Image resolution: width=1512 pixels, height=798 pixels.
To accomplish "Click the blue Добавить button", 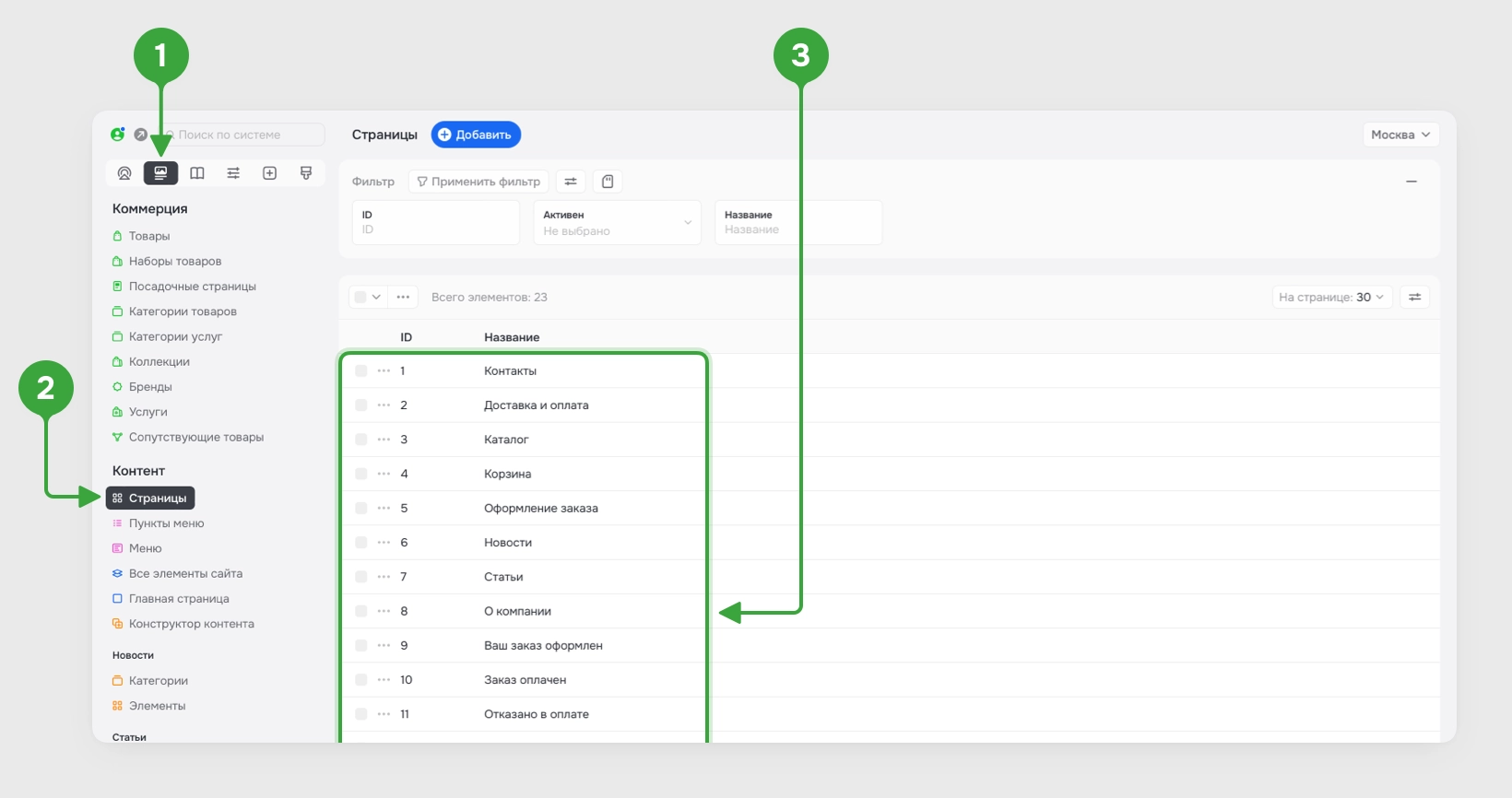I will coord(476,135).
